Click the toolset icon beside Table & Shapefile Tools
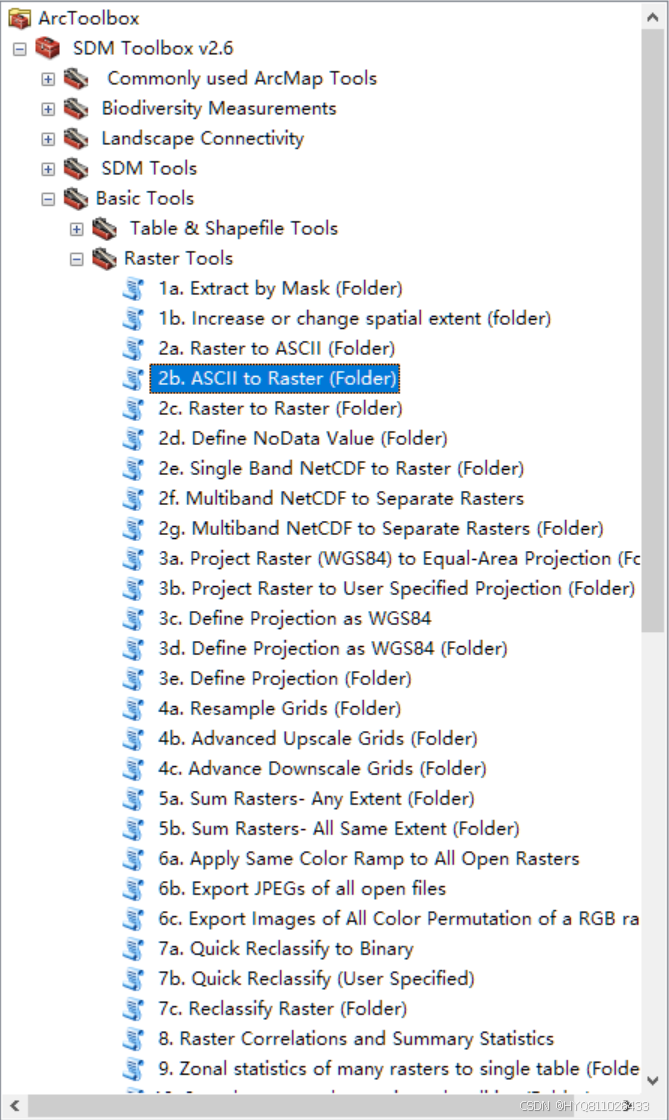This screenshot has height=1120, width=669. coord(104,229)
